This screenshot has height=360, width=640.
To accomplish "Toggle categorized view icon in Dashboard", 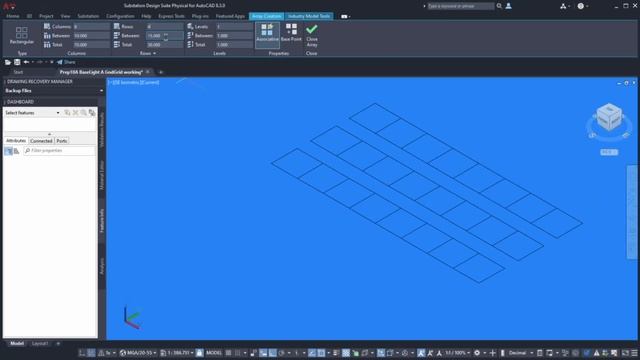I will click(x=9, y=151).
